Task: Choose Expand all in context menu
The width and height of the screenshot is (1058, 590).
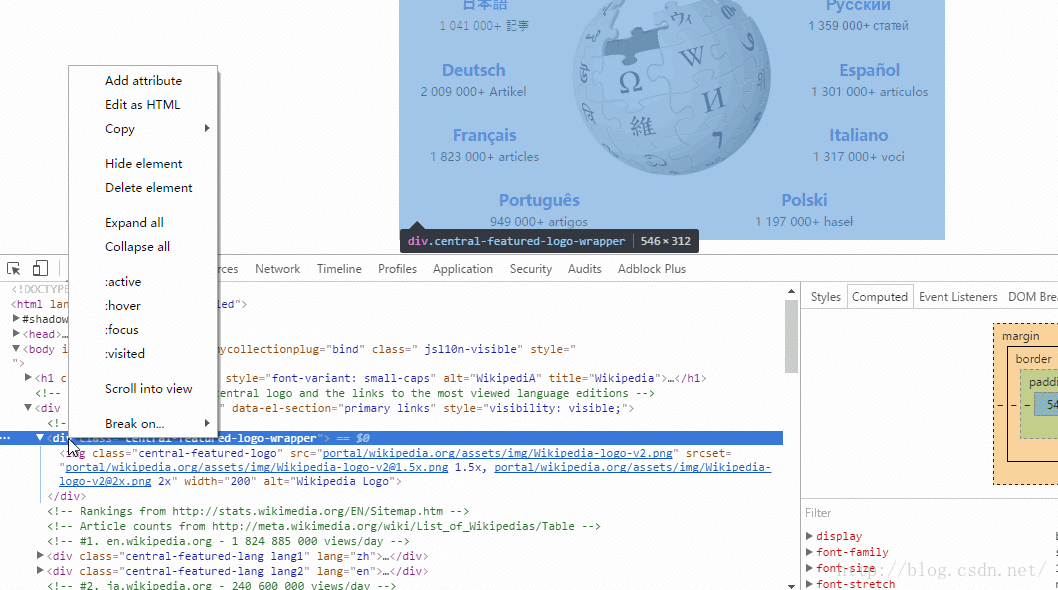Action: tap(143, 223)
